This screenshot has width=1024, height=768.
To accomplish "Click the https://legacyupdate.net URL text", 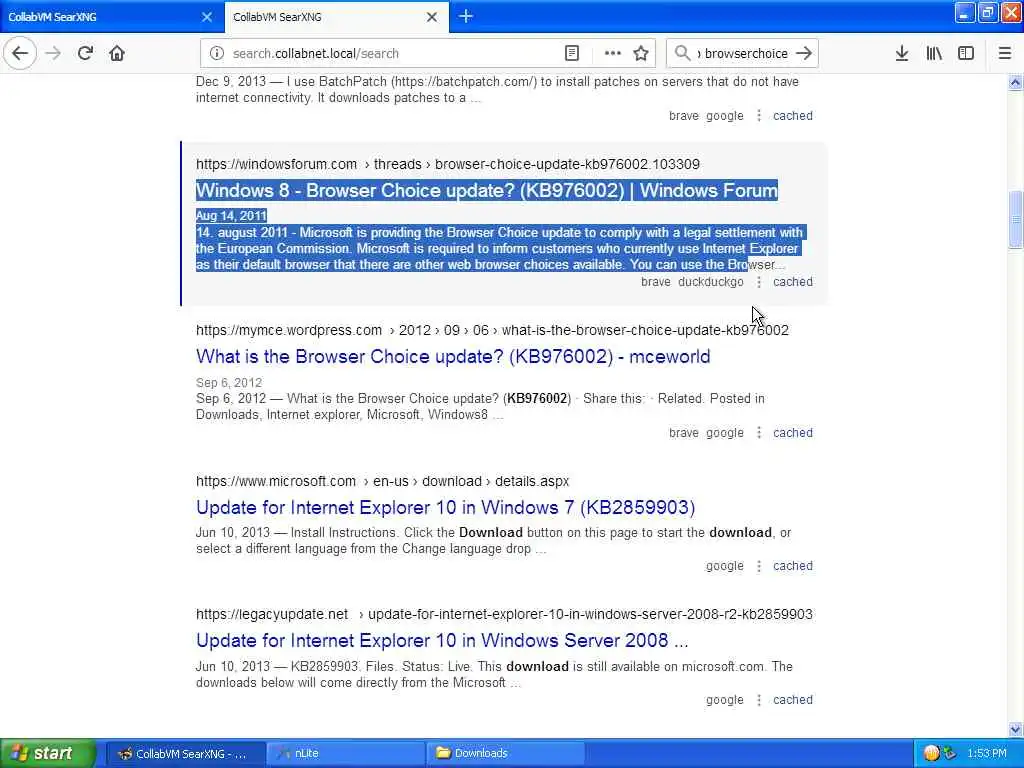I will pyautogui.click(x=272, y=614).
